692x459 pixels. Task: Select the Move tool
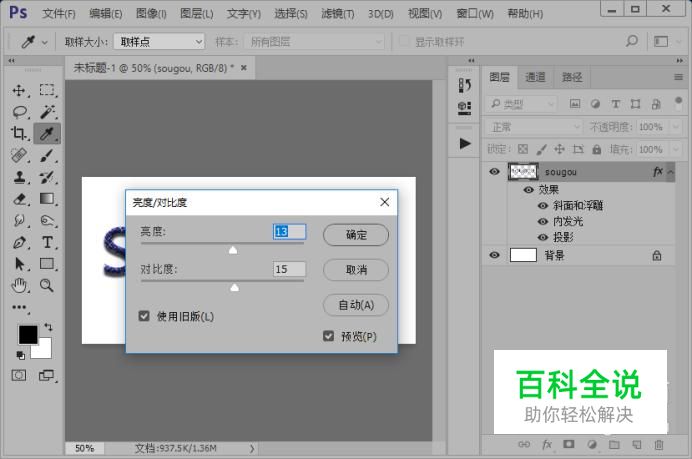[x=19, y=90]
